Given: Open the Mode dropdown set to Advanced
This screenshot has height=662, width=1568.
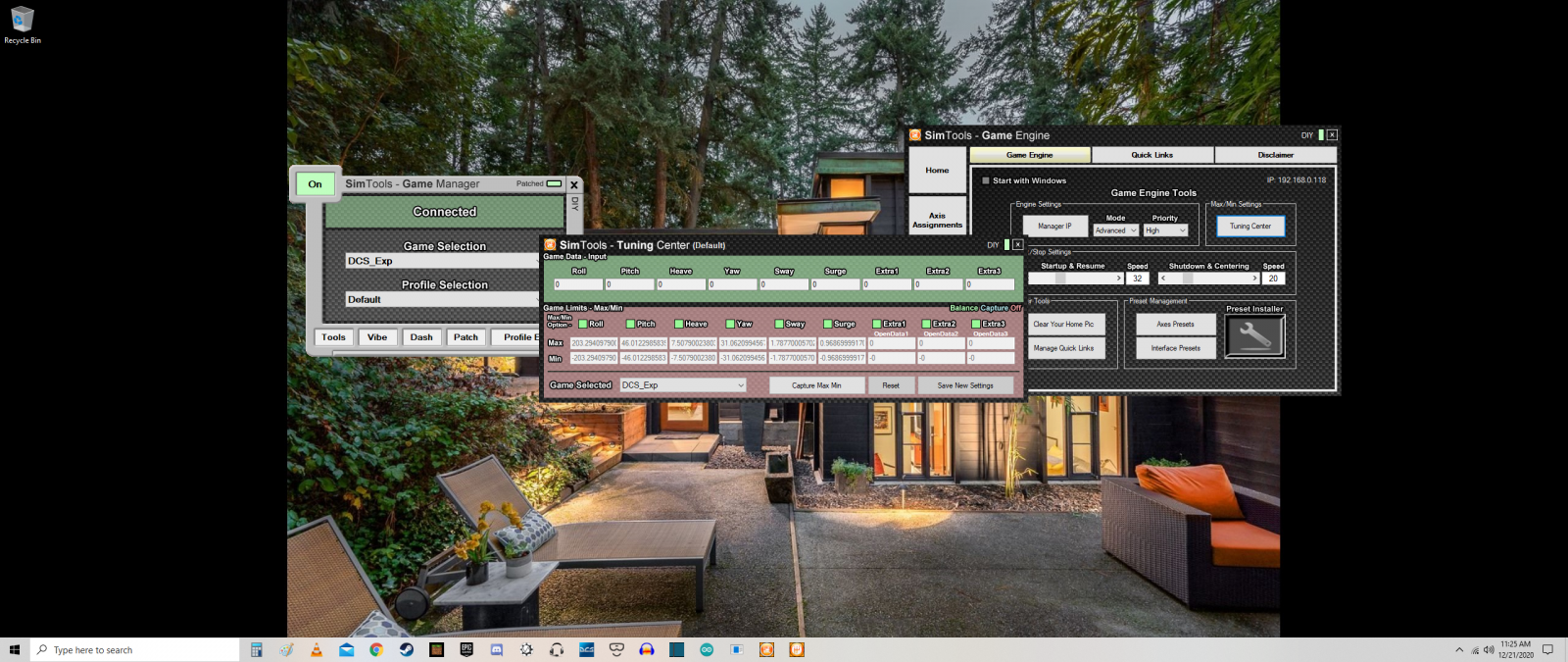Looking at the screenshot, I should click(1116, 230).
